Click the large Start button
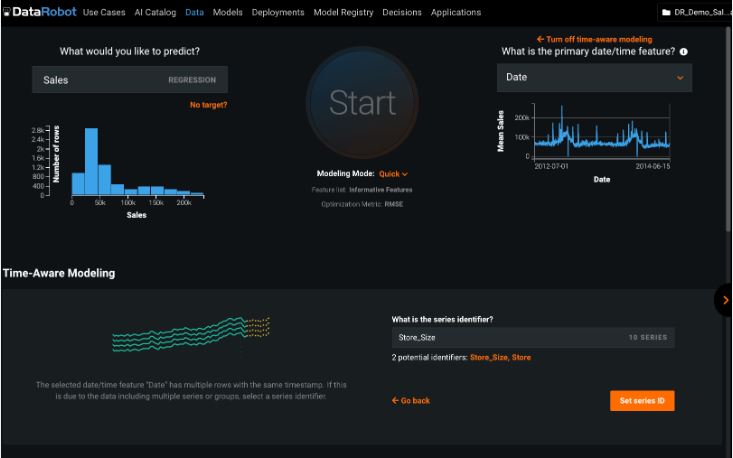Image resolution: width=733 pixels, height=458 pixels. pyautogui.click(x=362, y=102)
